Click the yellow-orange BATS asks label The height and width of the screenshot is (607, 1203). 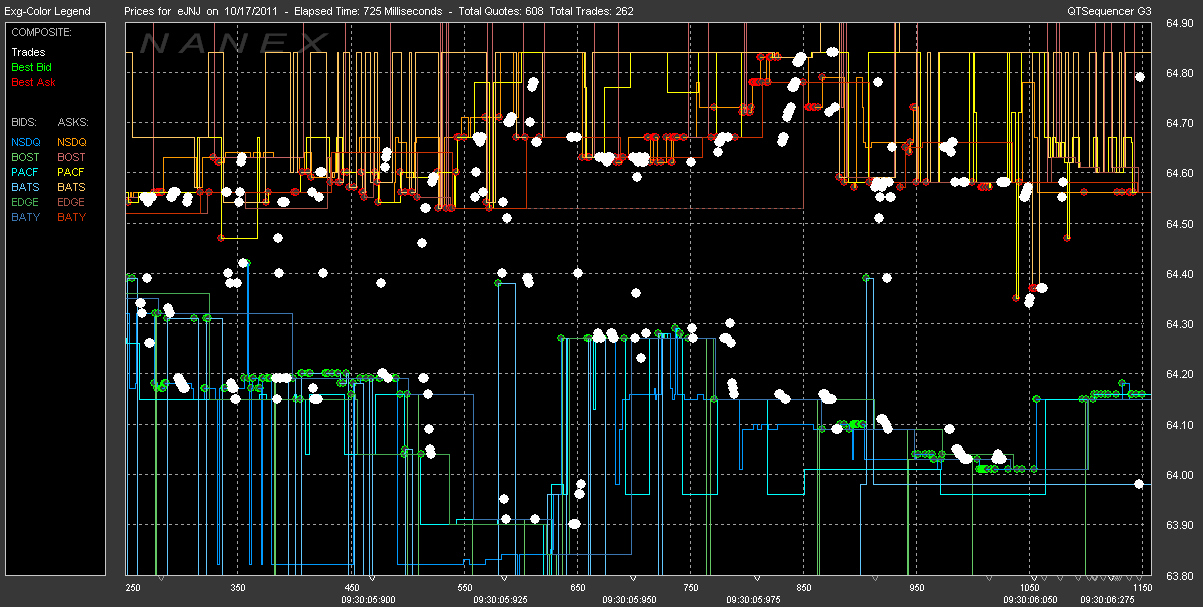(x=71, y=187)
